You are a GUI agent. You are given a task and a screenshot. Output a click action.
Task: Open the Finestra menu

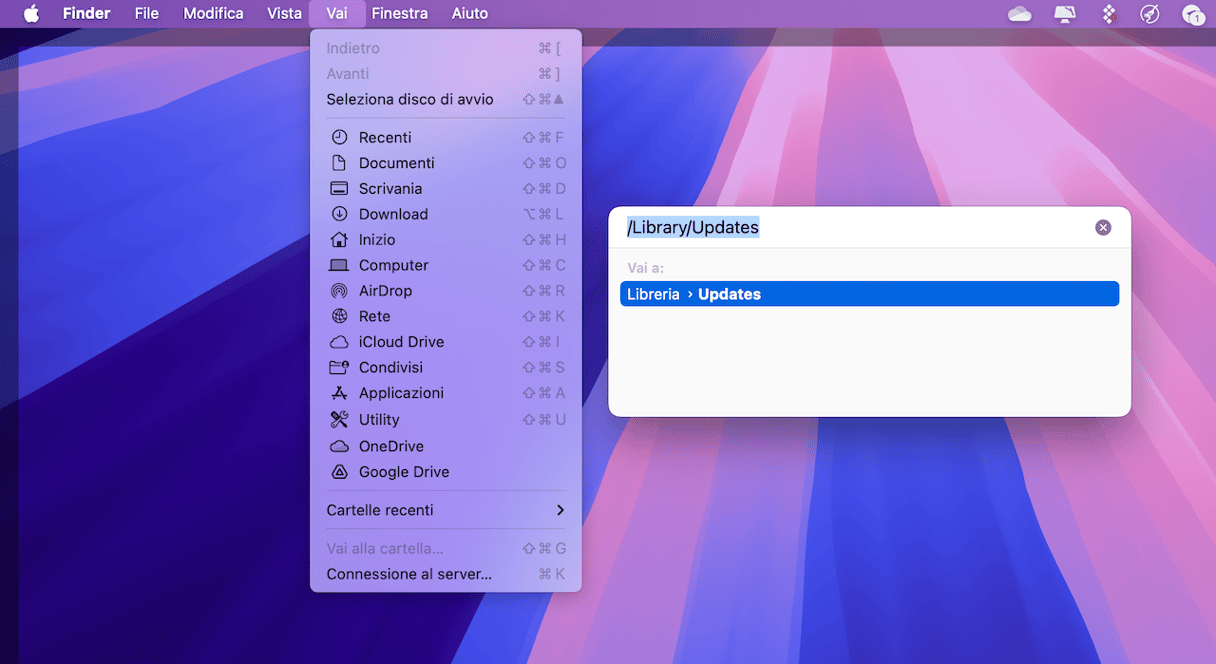point(399,13)
